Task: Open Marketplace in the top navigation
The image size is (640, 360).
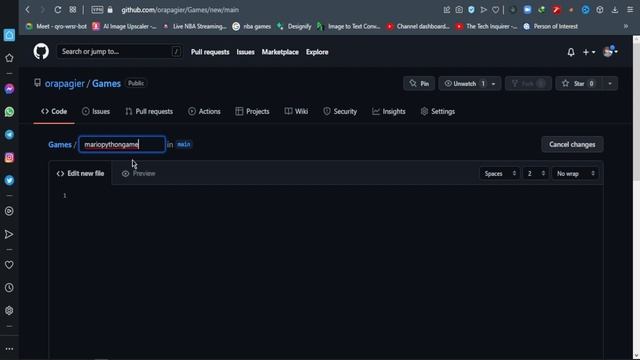Action: (x=280, y=52)
